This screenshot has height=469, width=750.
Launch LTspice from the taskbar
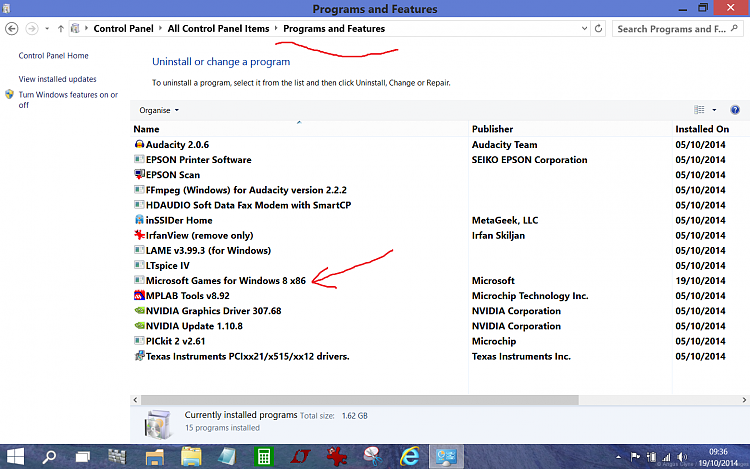click(300, 457)
